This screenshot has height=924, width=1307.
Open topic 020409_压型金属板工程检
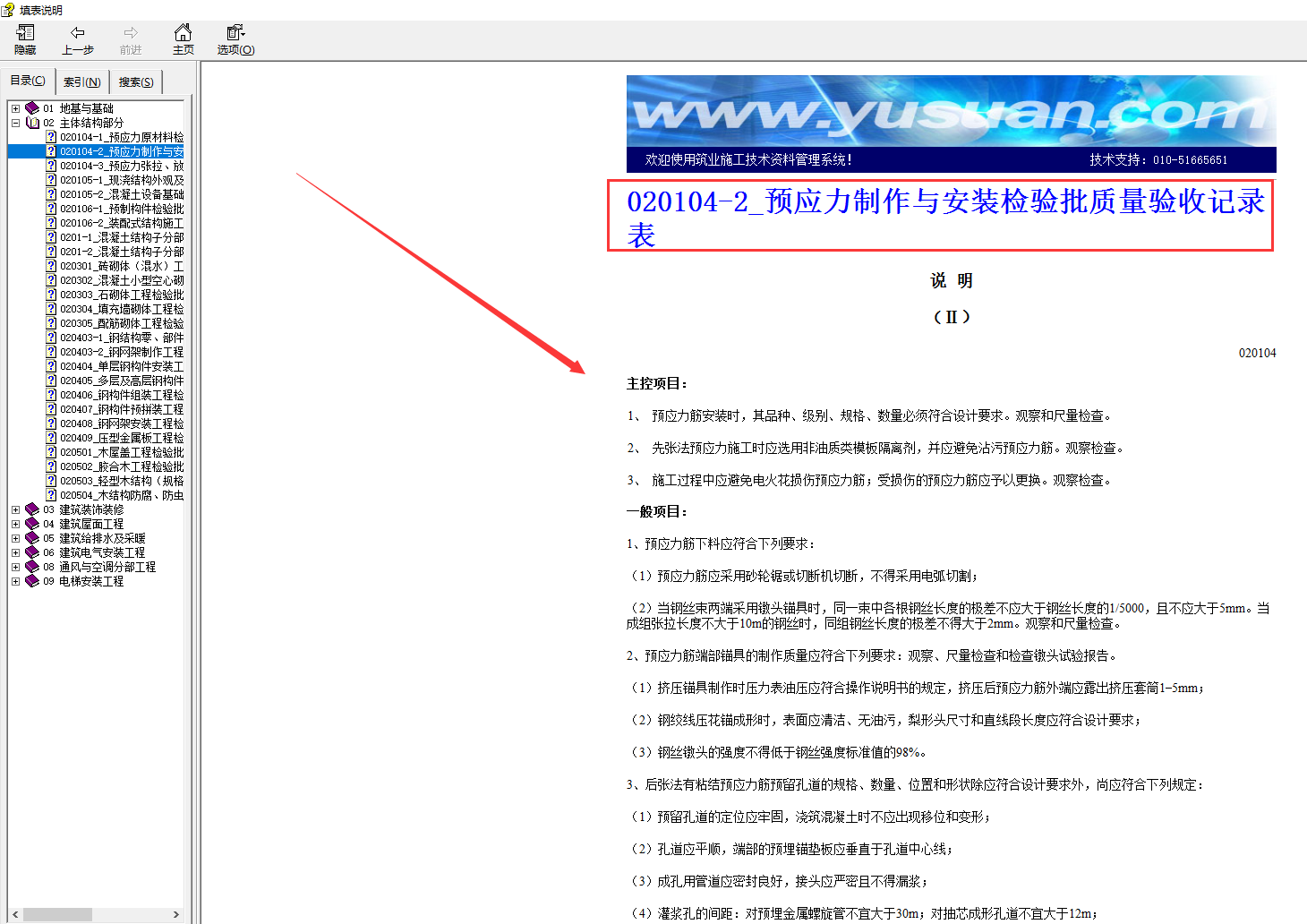click(122, 438)
